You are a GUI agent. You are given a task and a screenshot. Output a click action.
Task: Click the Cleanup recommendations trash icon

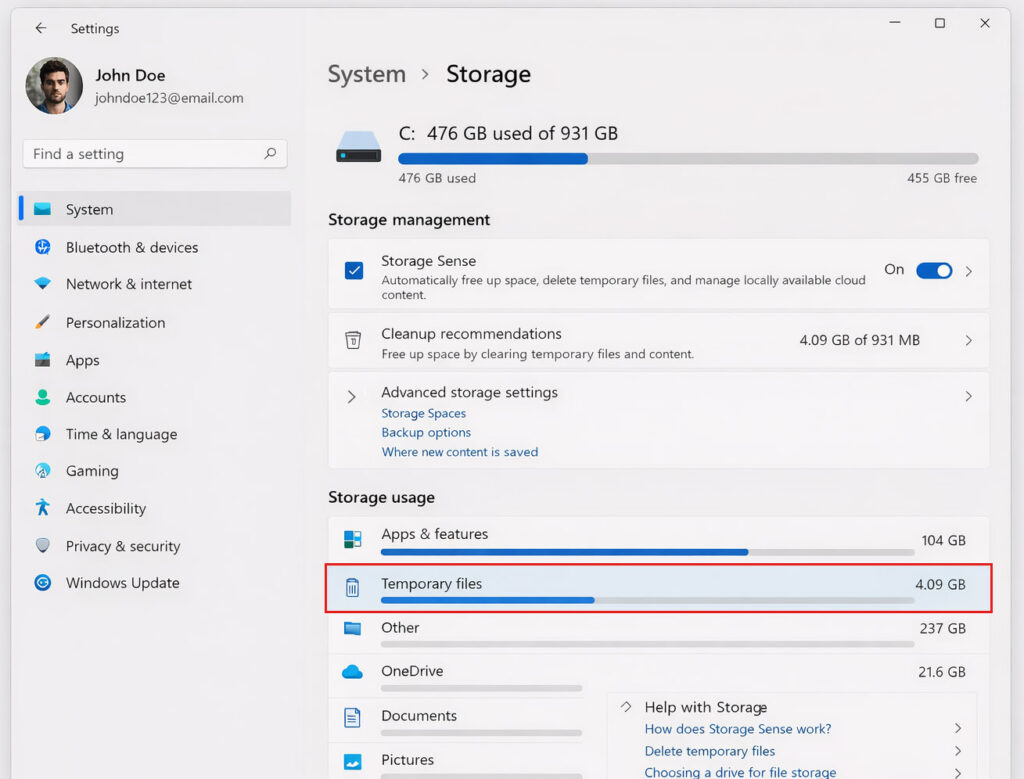pyautogui.click(x=353, y=341)
